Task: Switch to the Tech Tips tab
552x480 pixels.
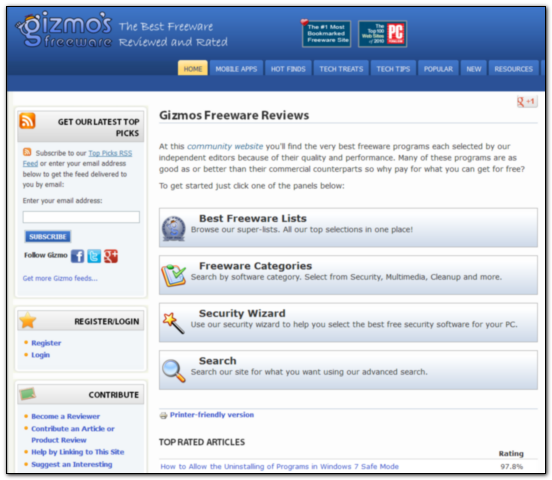Action: coord(393,68)
